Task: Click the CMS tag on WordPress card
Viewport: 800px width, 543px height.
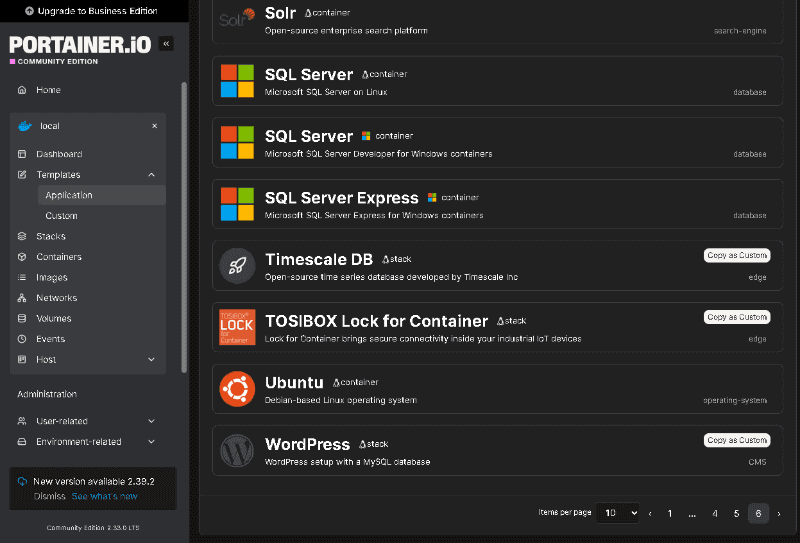Action: point(757,462)
